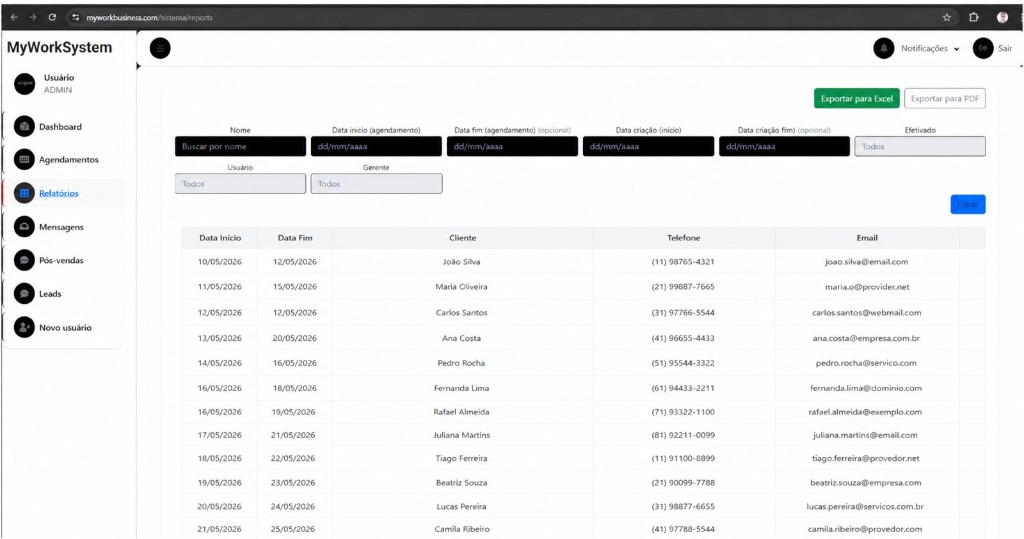Click phone (11) 91100-8899

[683, 459]
